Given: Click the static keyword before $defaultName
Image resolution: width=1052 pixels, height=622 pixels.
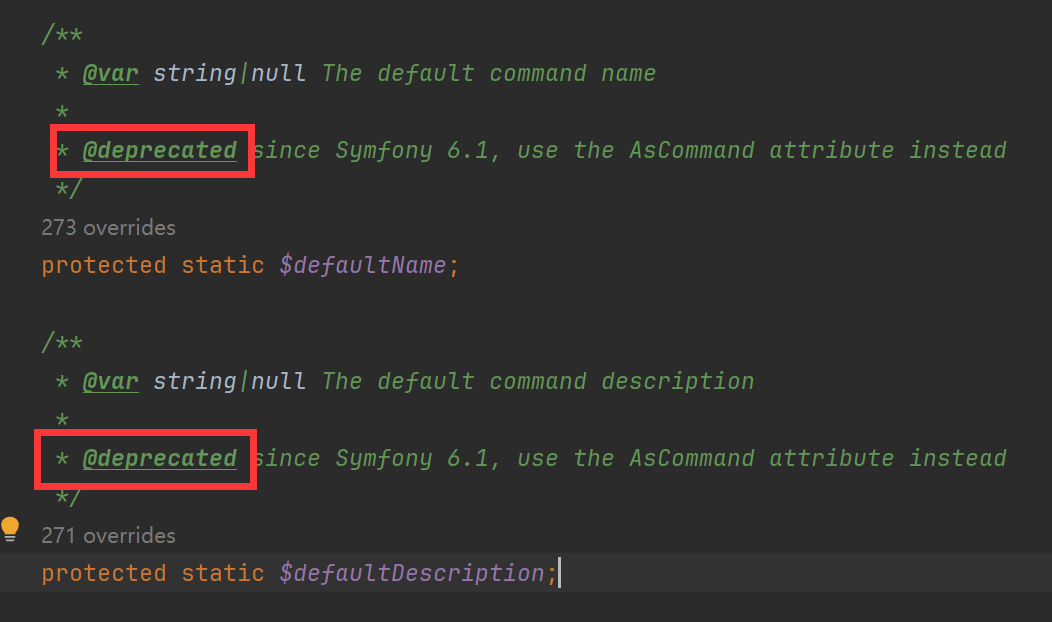Looking at the screenshot, I should pos(223,266).
